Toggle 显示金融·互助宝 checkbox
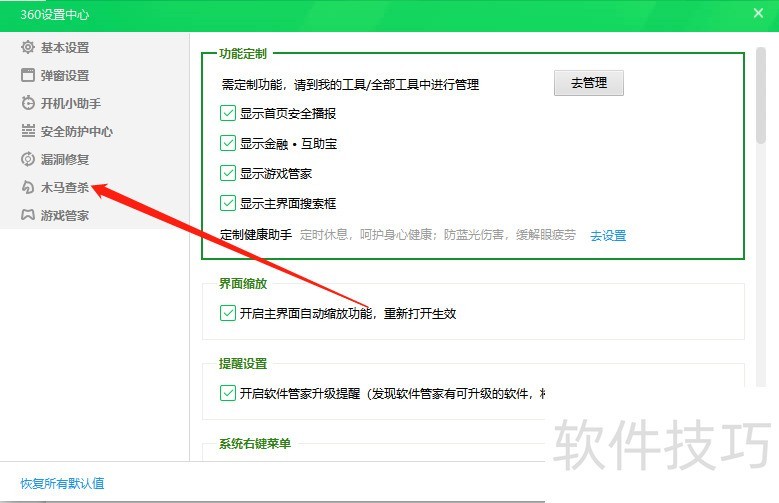 pos(228,143)
